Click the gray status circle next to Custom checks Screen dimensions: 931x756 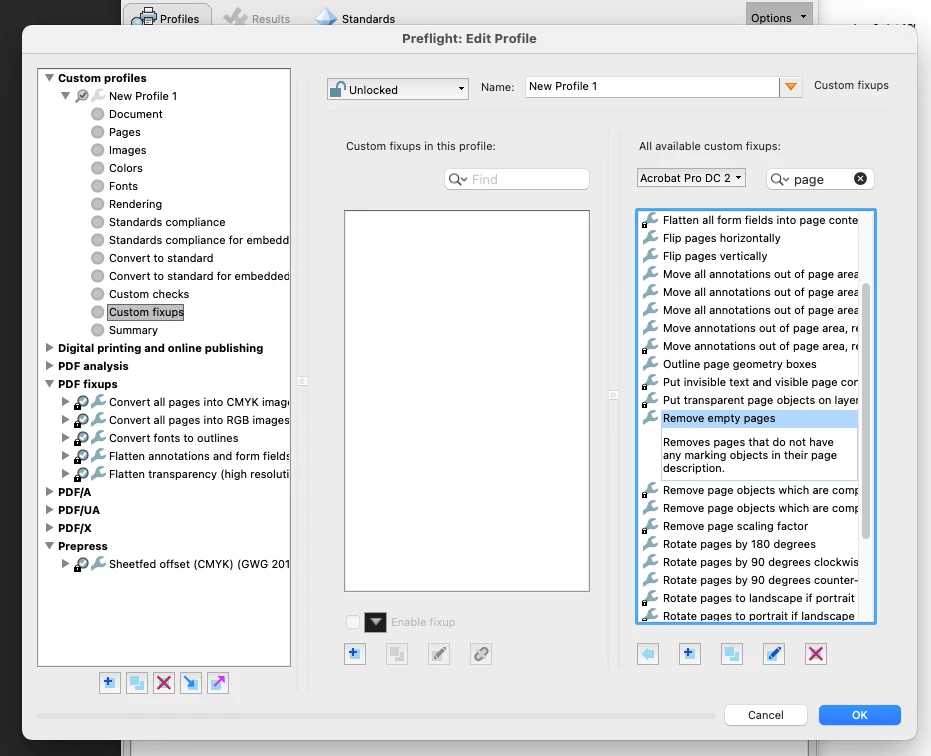coord(97,294)
